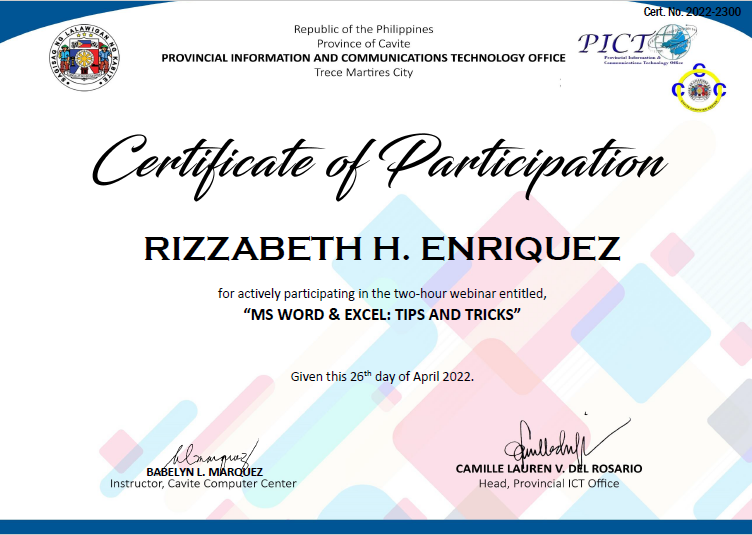Select the name BABELYN L. MARQUEZ
The image size is (752, 535).
click(205, 472)
